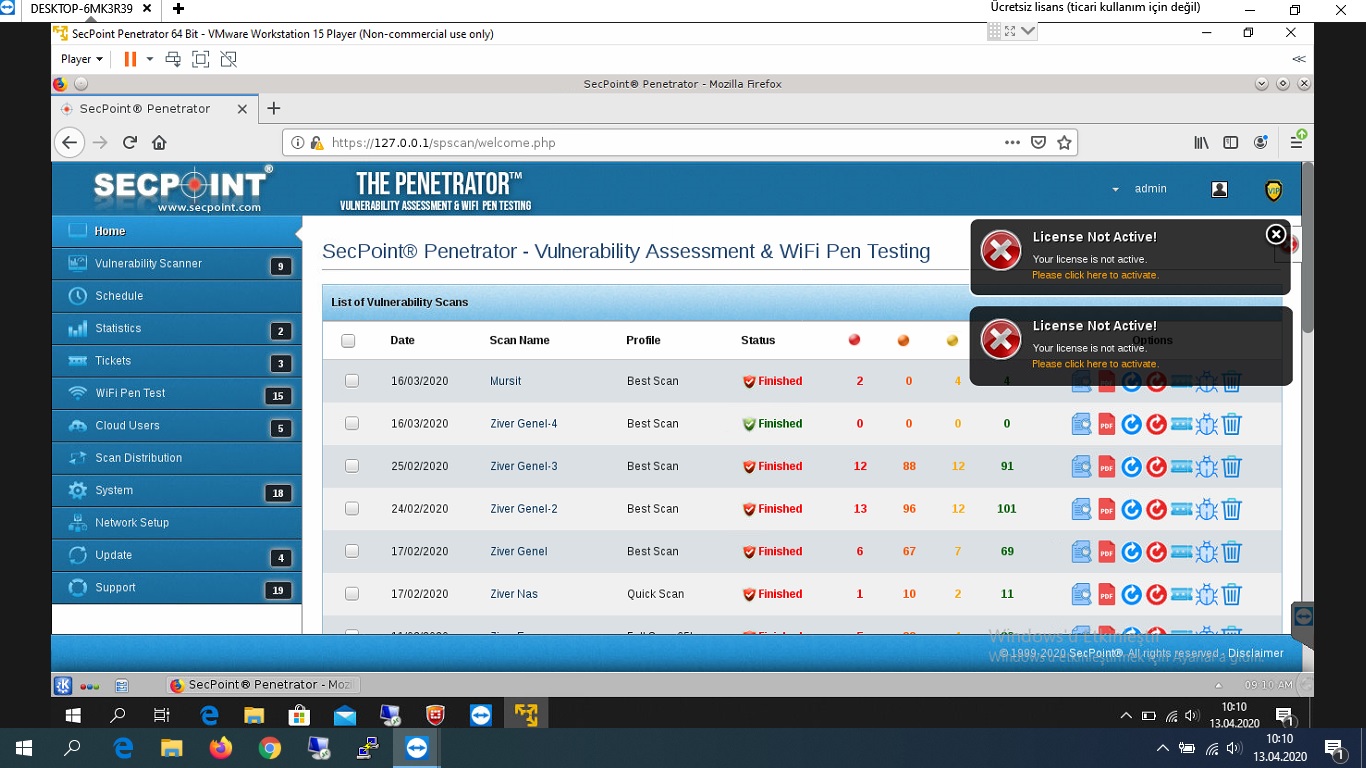Click the ticket icon in Ziver Genel-4 row

click(1181, 424)
